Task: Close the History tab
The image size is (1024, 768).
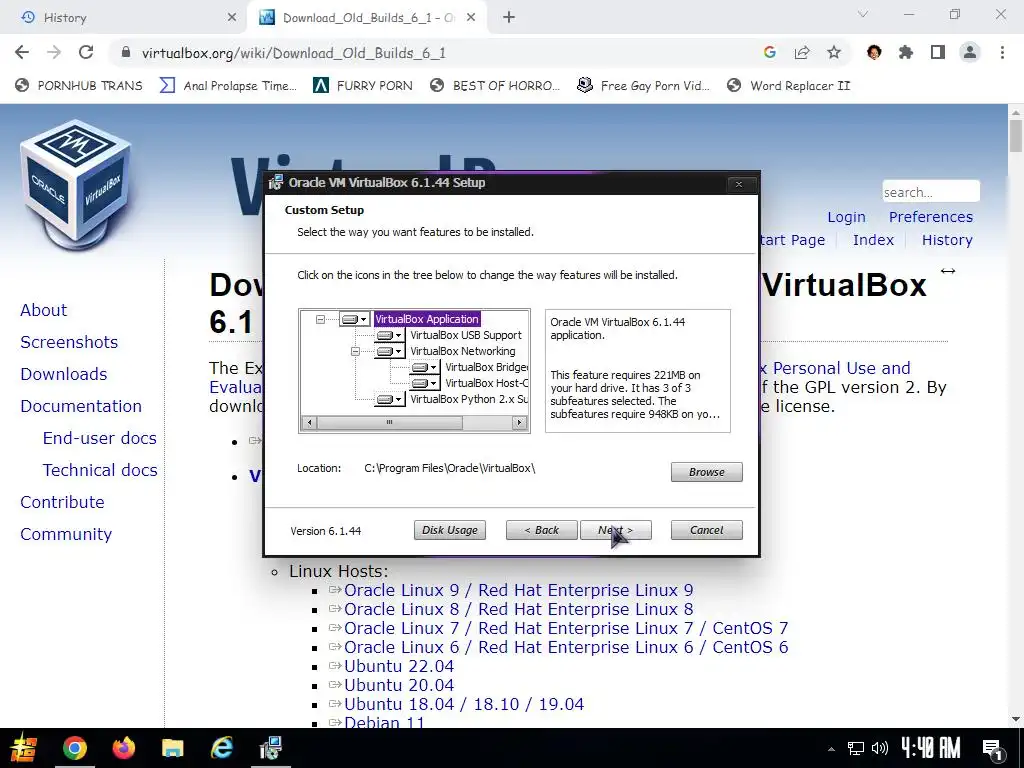Action: click(232, 18)
